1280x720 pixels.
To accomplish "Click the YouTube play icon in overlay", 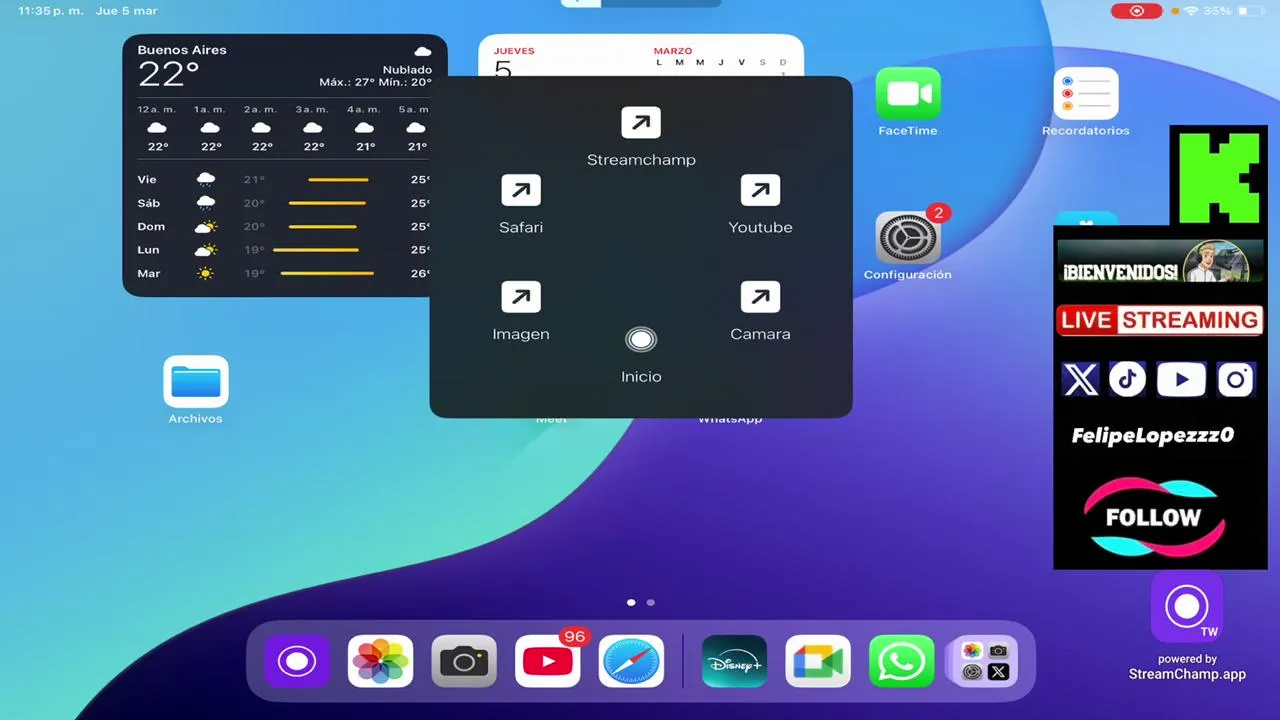I will coord(1182,380).
